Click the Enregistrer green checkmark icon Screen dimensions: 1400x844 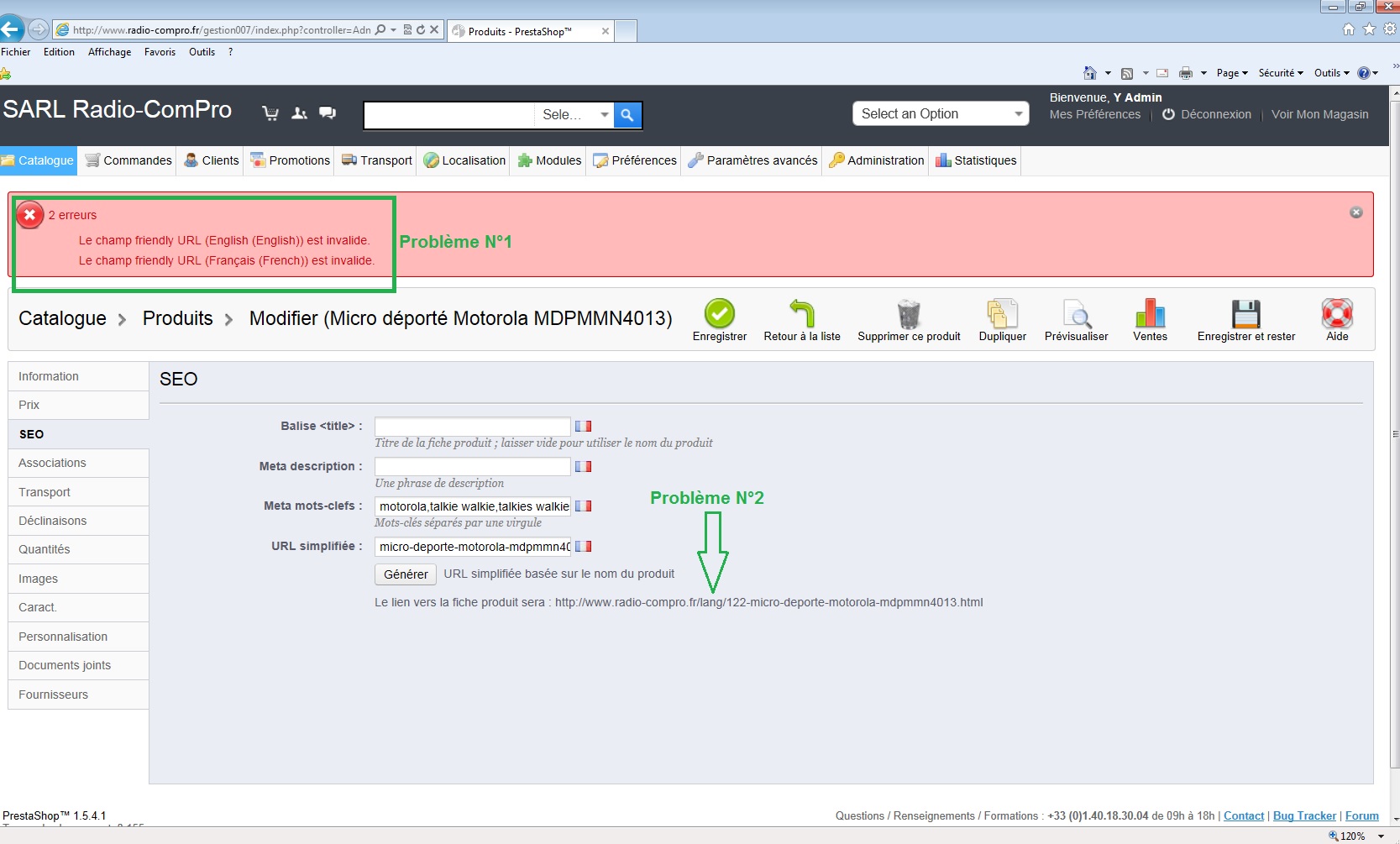coord(720,313)
